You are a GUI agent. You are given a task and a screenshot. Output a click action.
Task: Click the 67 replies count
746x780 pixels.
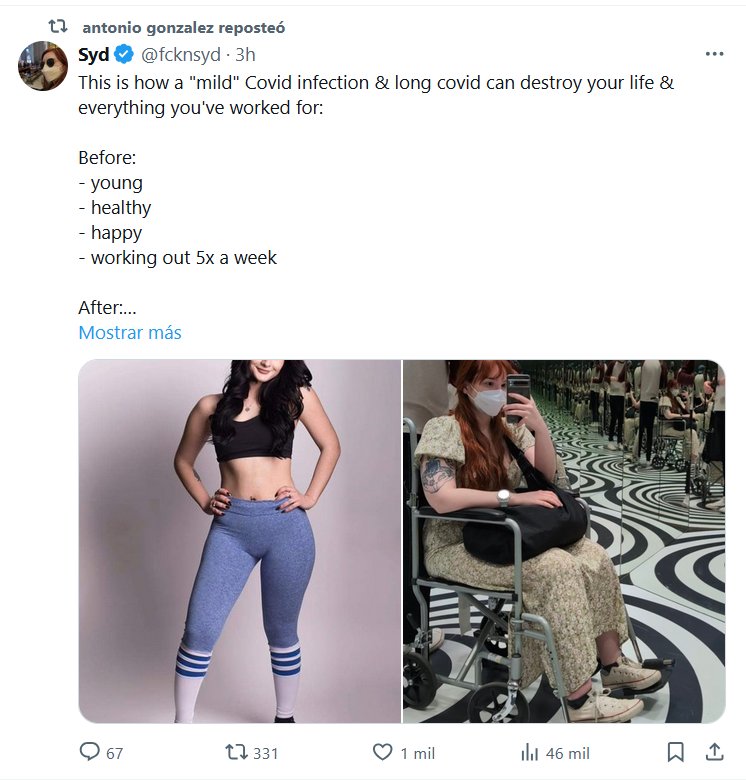point(114,753)
